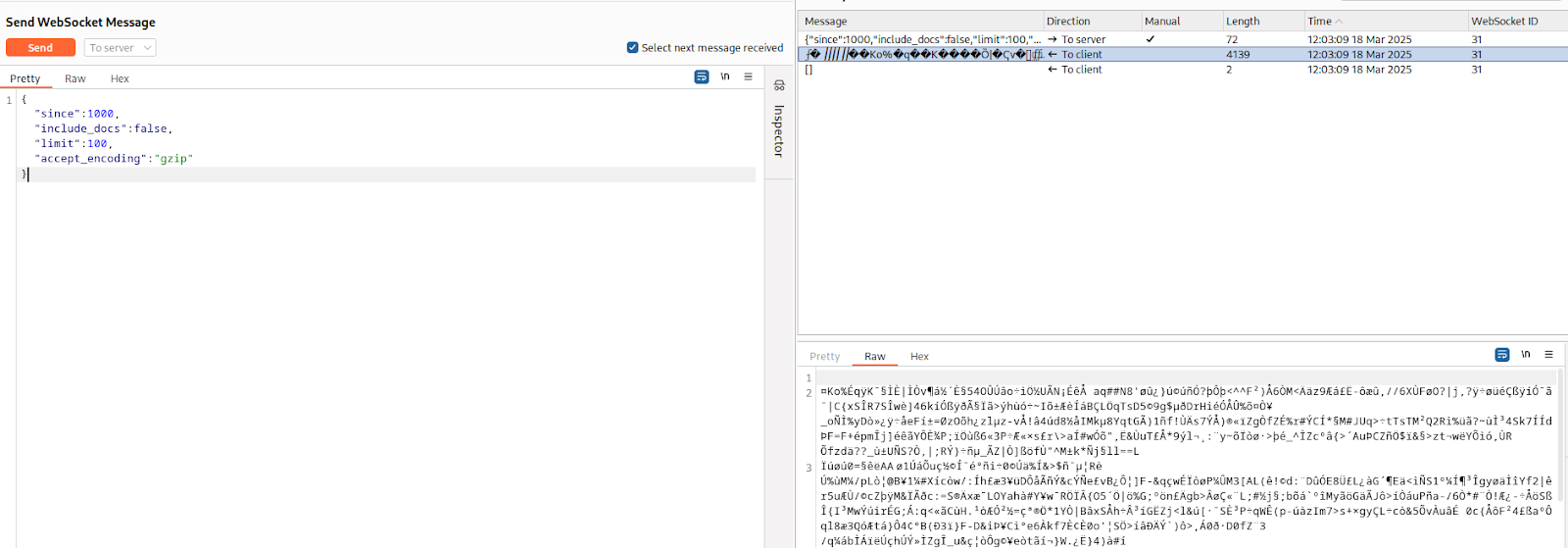Open response viewer hamburger options menu
This screenshot has height=548, width=1568.
click(x=1549, y=354)
